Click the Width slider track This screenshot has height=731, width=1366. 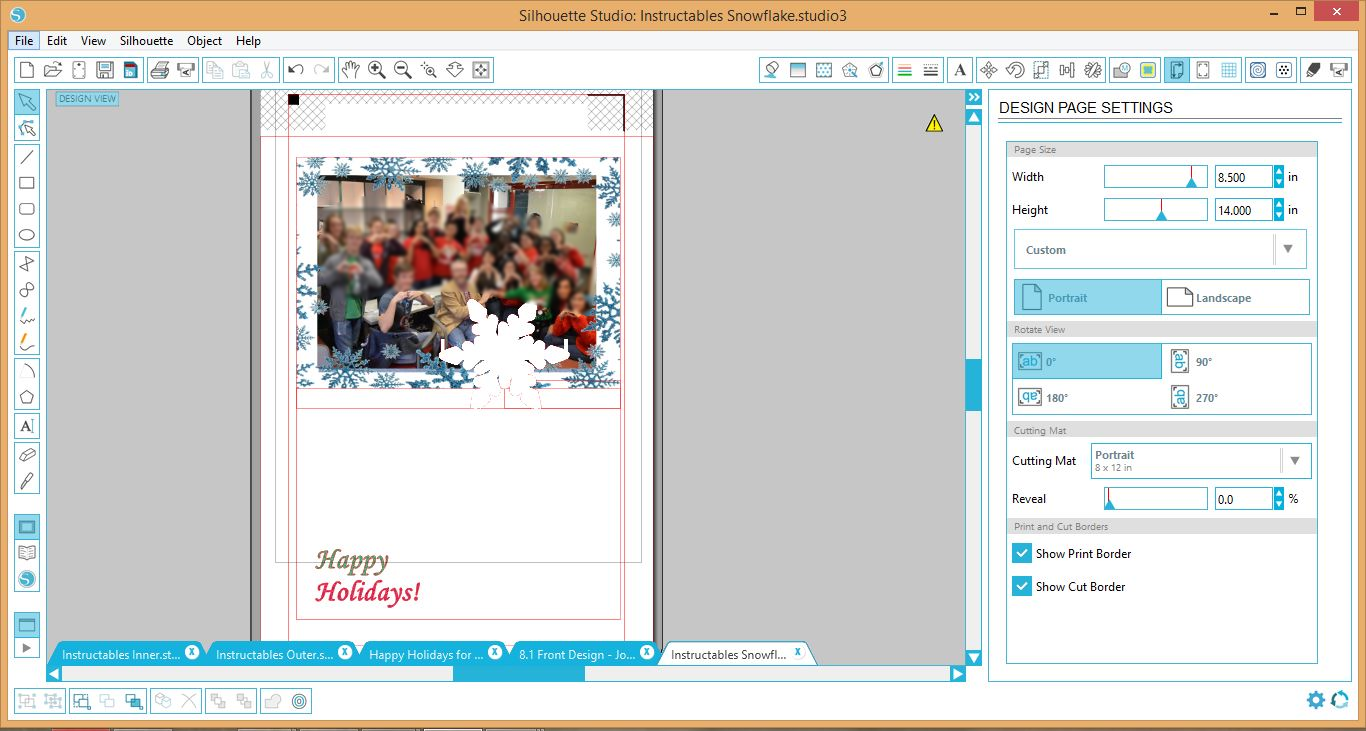[x=1155, y=177]
